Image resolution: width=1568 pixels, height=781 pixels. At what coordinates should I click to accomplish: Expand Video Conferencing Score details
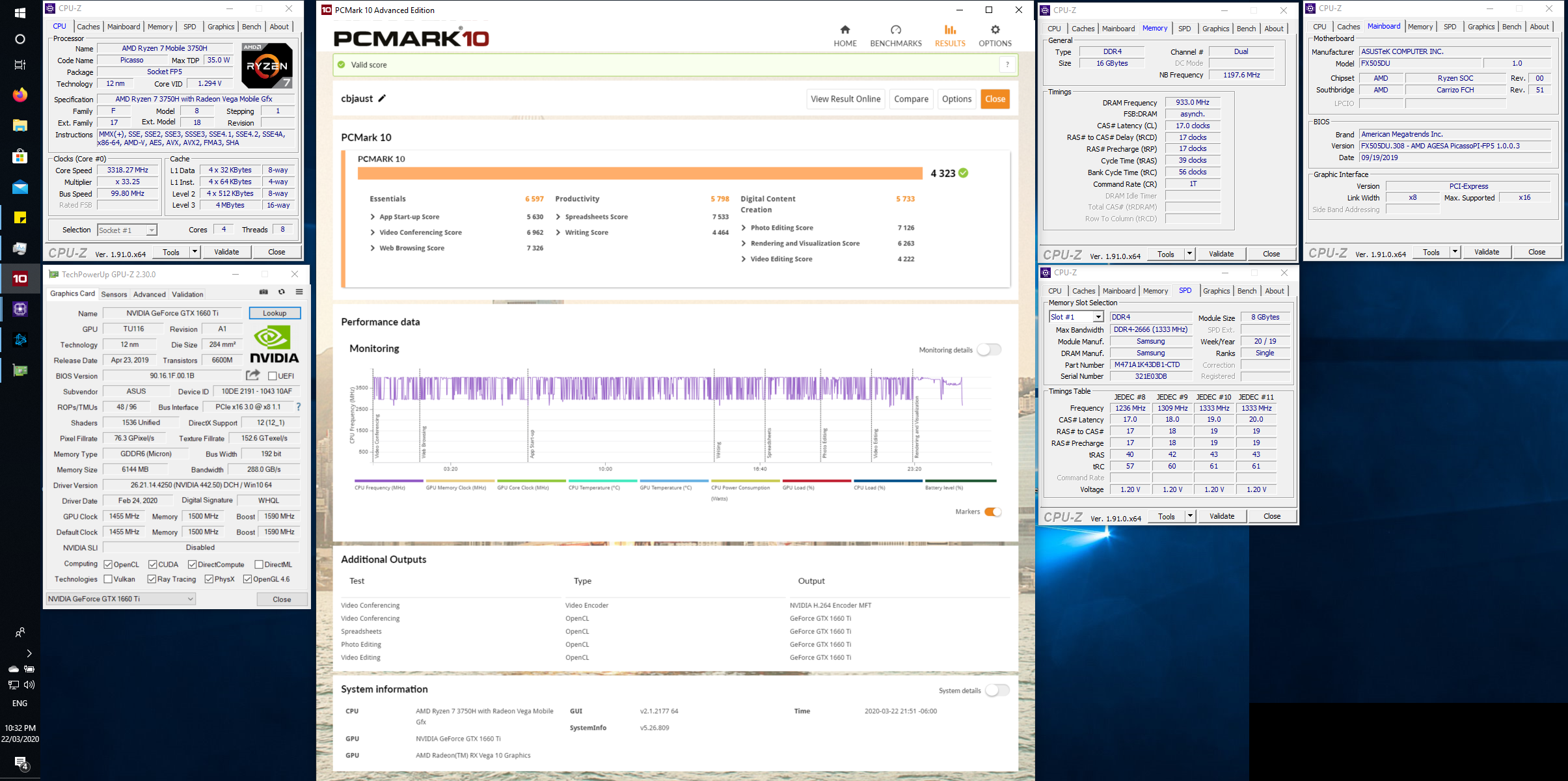[x=372, y=232]
